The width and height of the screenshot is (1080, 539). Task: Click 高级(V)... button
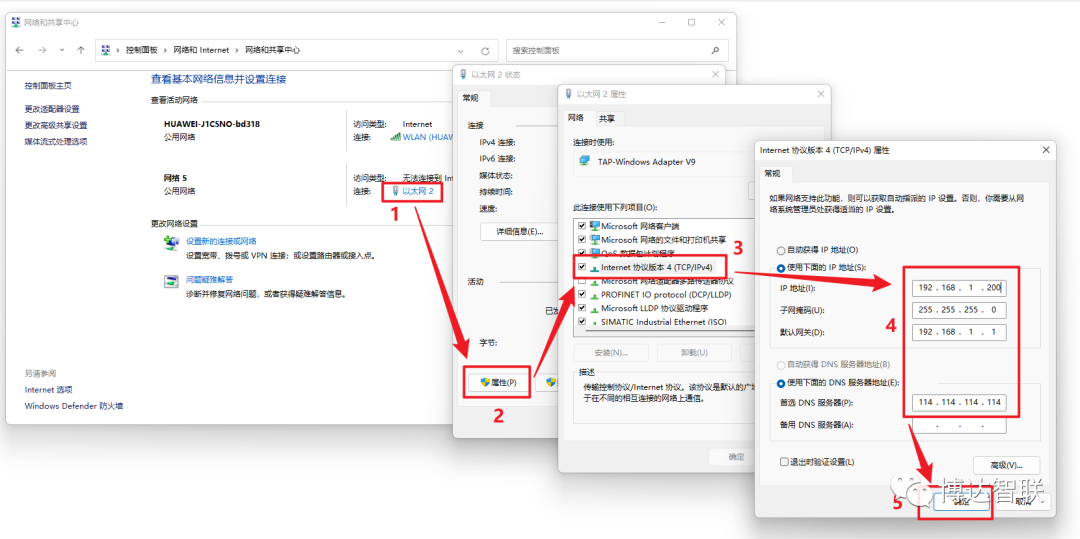coord(1006,465)
